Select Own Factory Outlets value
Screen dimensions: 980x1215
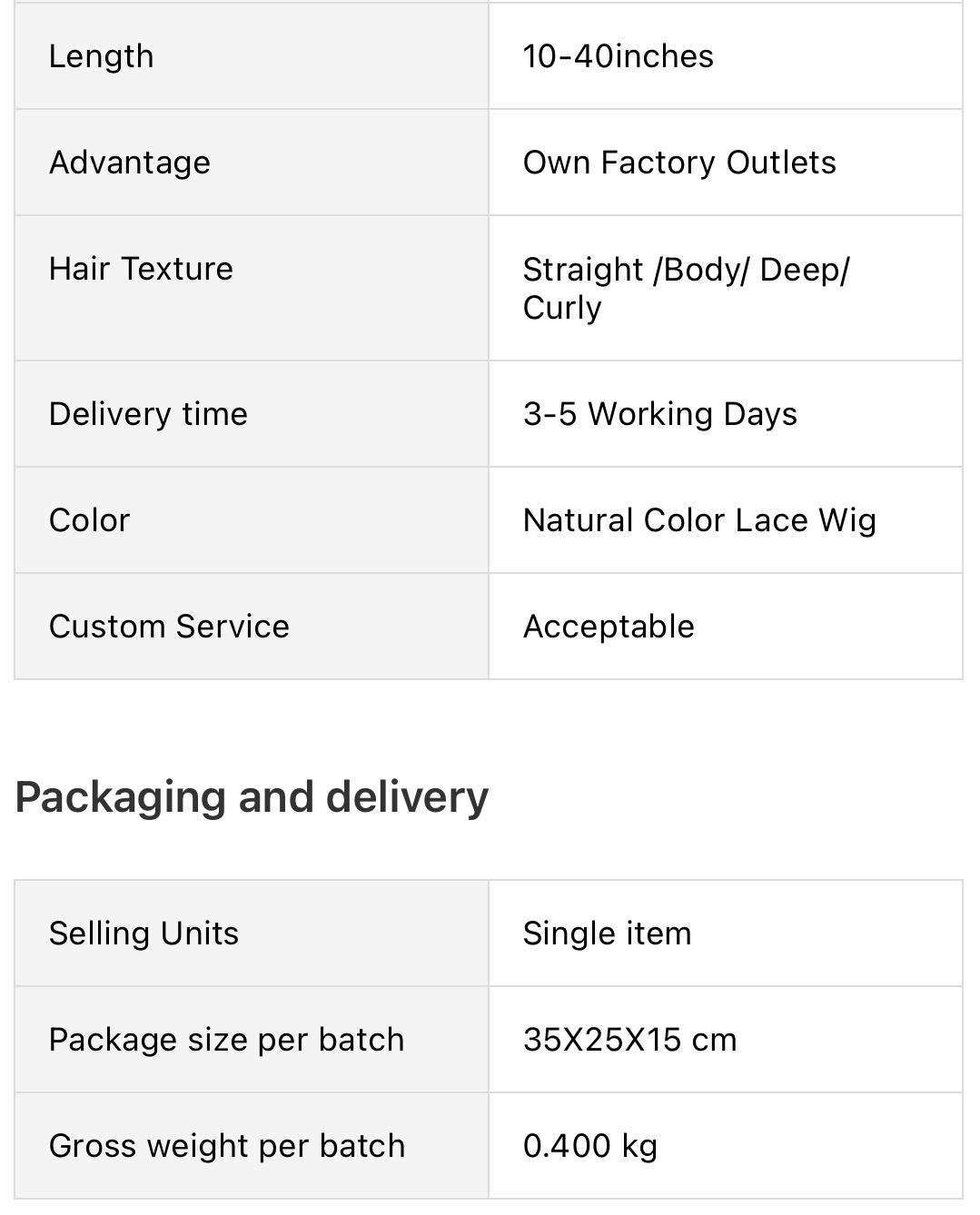679,163
